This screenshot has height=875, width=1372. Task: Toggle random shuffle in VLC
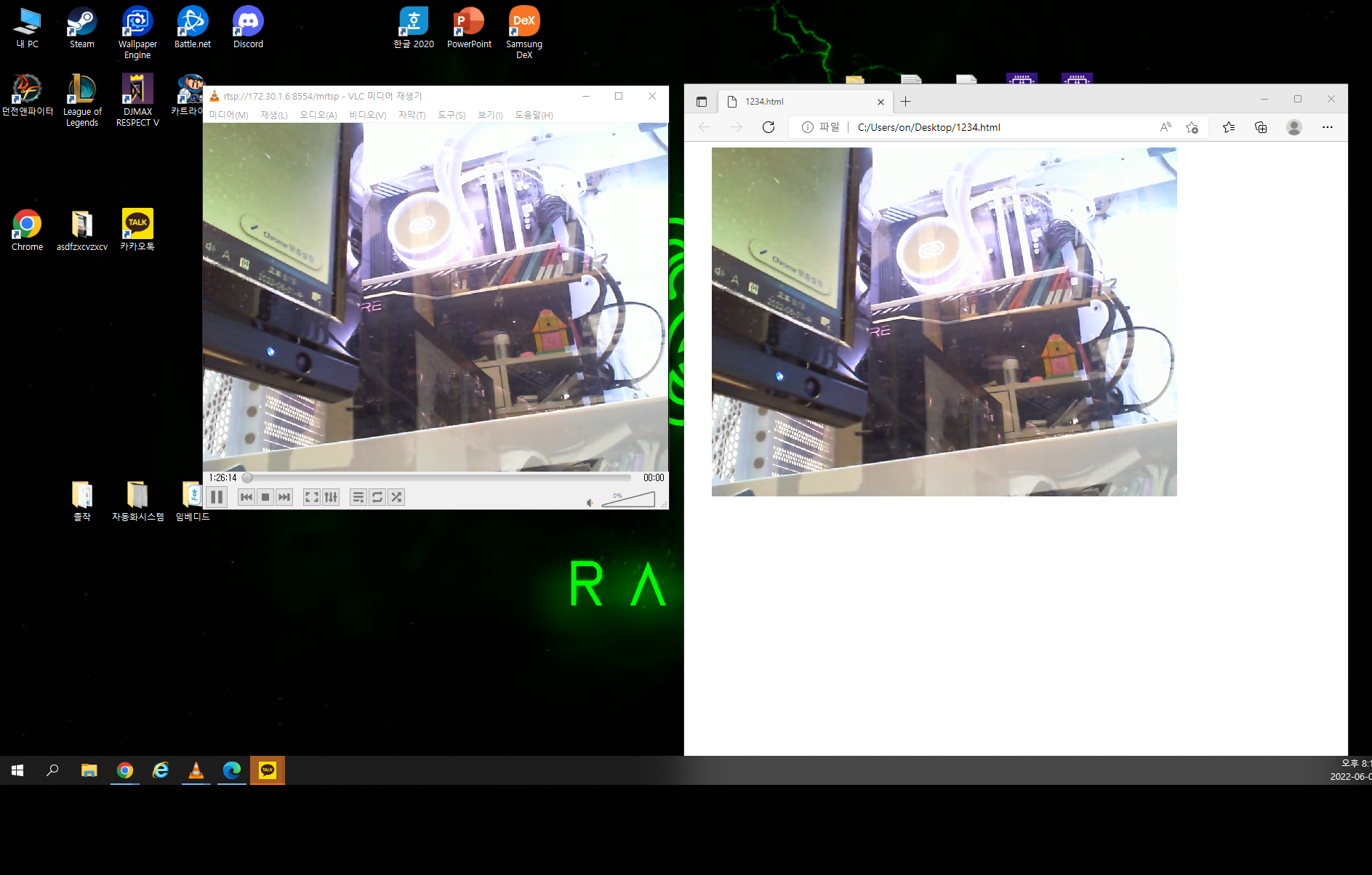[396, 497]
